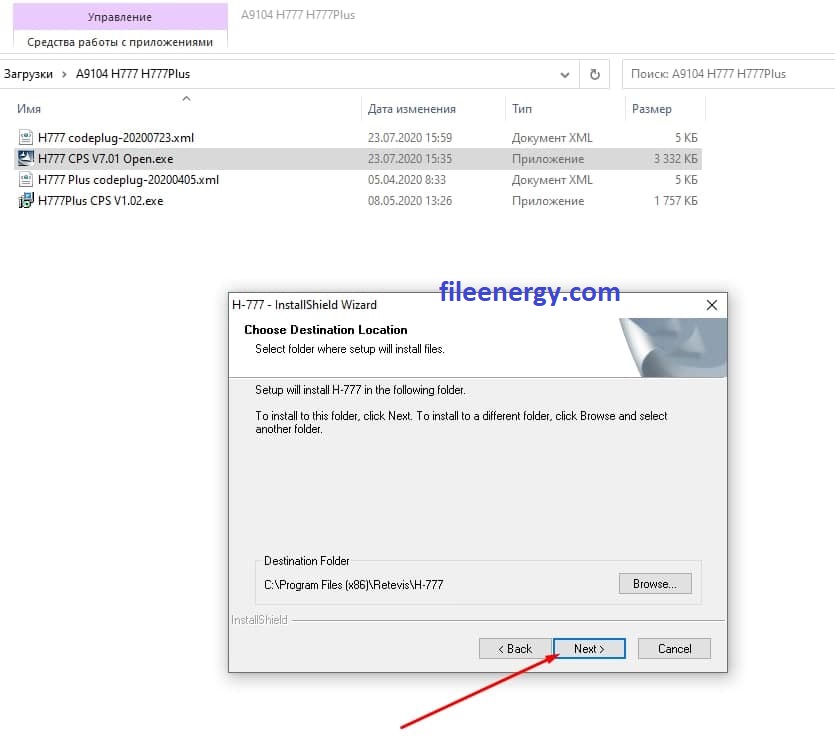This screenshot has width=835, height=748.
Task: Select file H777 Plus codeplug-20200405.xml
Action: tap(128, 179)
